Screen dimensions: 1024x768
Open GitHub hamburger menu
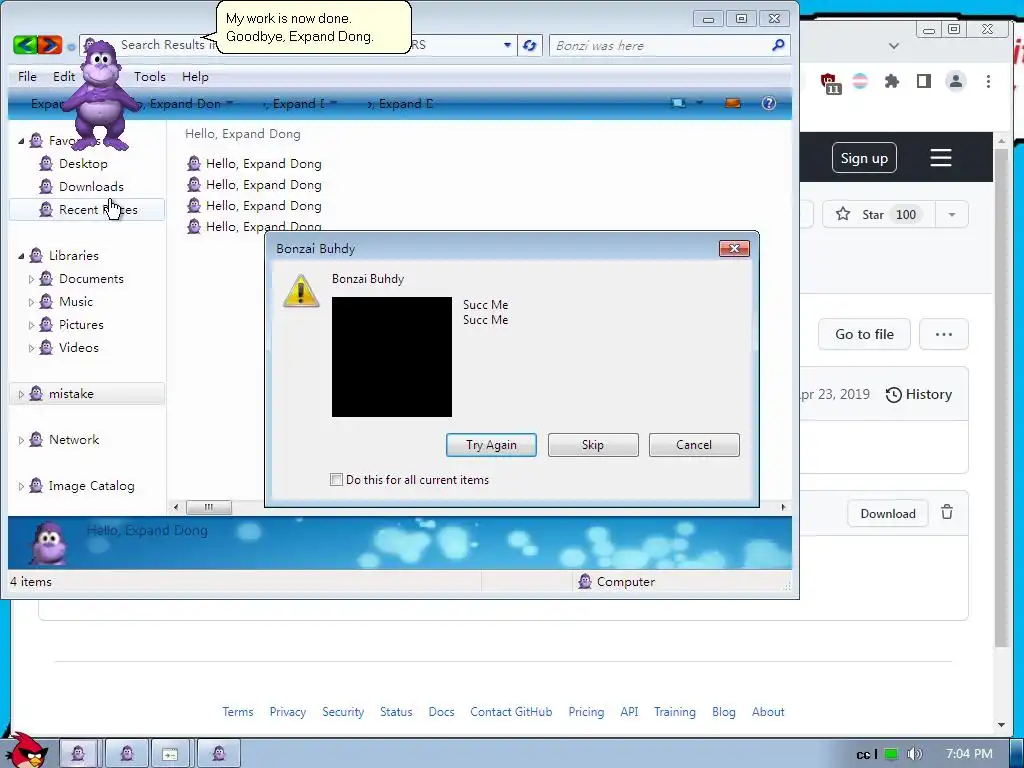click(x=940, y=157)
